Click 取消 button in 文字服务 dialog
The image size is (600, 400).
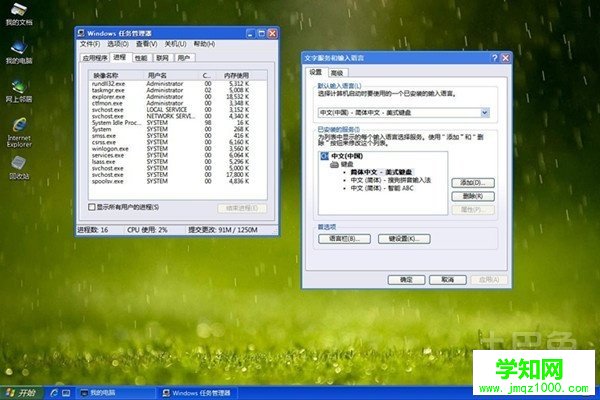(447, 280)
